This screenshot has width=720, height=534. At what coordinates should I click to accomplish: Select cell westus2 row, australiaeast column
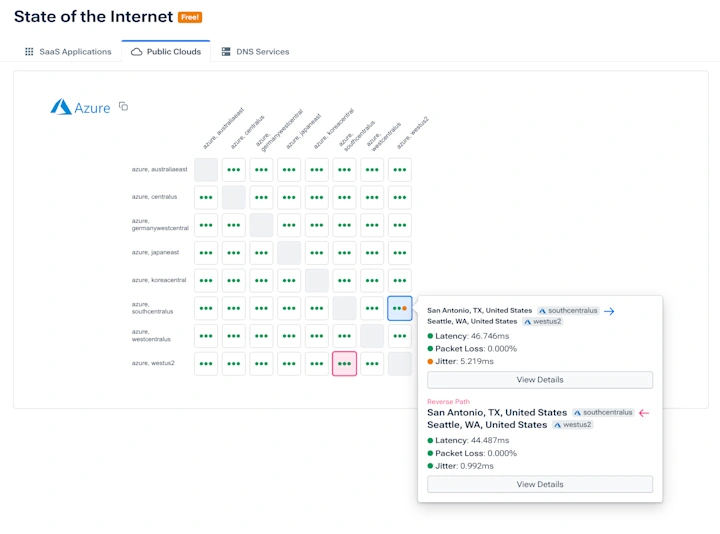(206, 364)
